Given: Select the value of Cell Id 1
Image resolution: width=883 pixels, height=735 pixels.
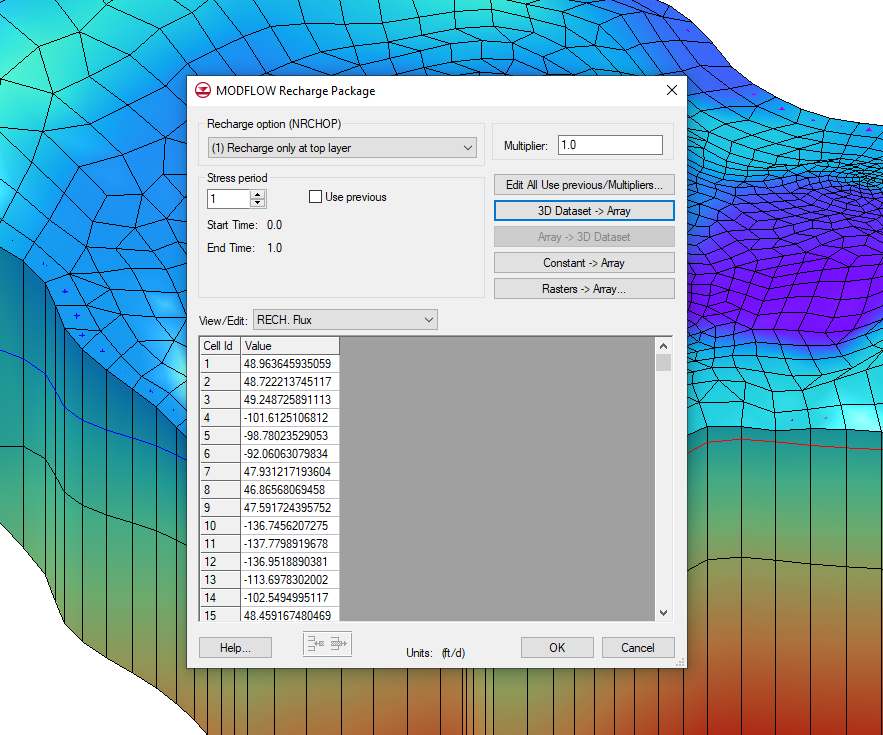Looking at the screenshot, I should pyautogui.click(x=290, y=363).
